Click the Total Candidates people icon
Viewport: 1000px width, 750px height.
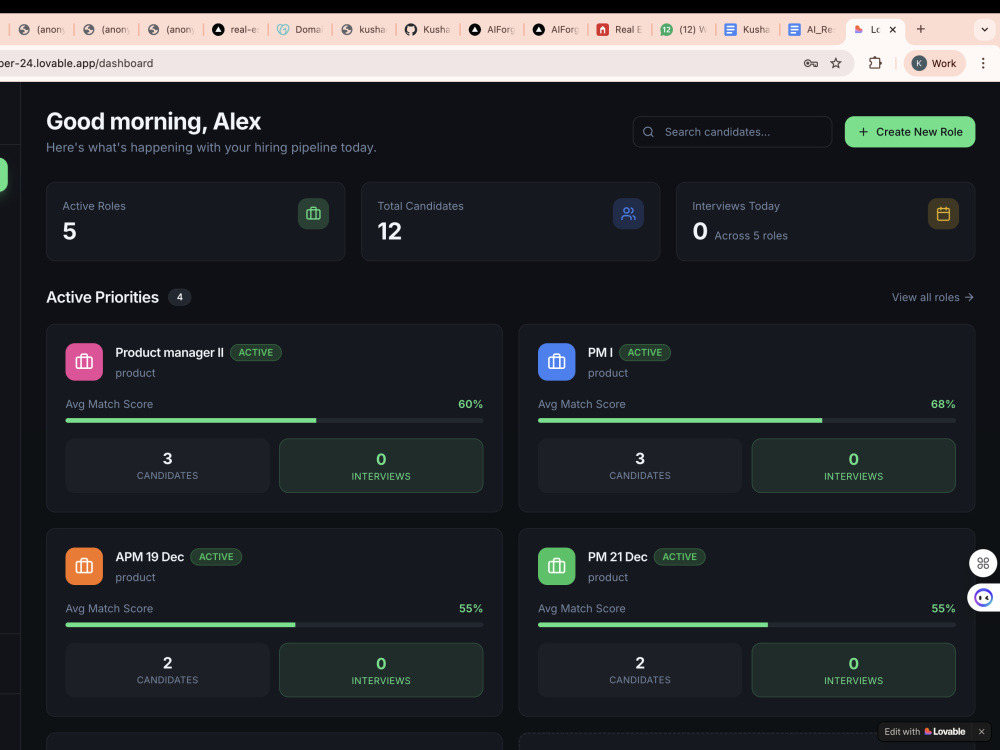628,214
